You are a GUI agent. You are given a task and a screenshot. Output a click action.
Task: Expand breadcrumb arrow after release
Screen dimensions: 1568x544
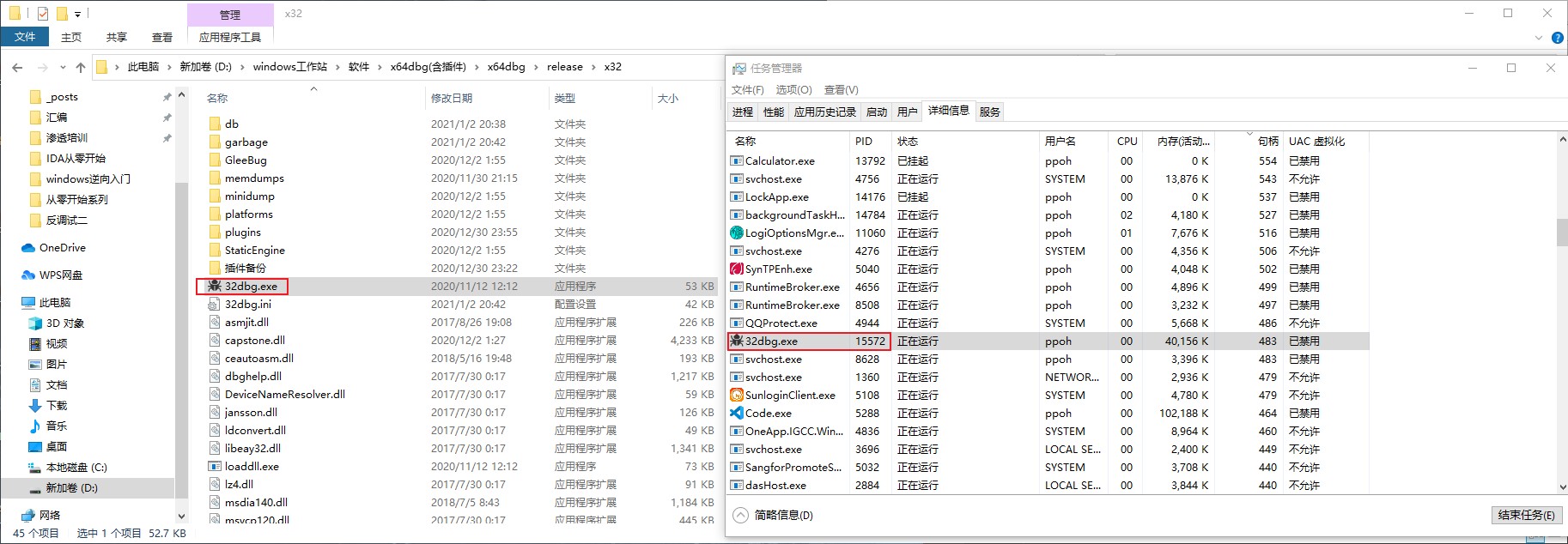point(593,67)
